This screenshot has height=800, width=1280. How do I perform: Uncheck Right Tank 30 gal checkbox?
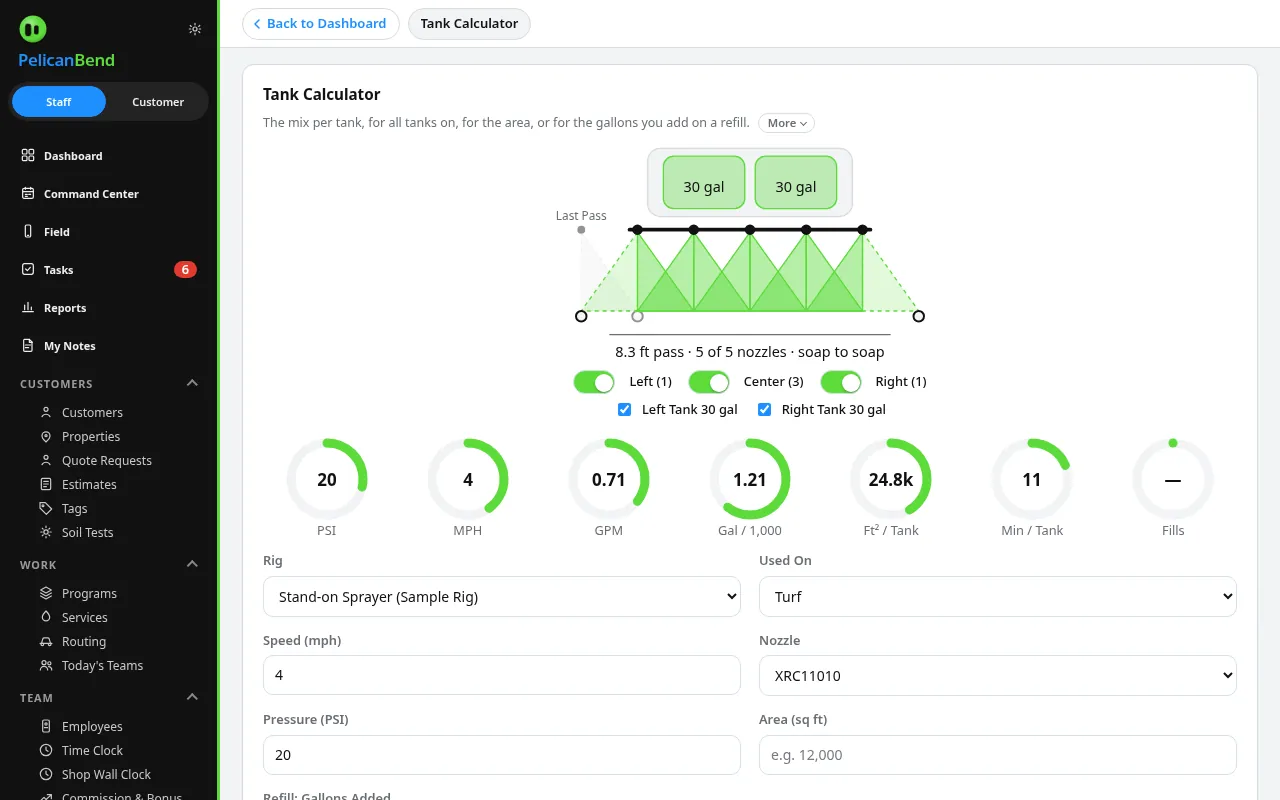pos(765,410)
